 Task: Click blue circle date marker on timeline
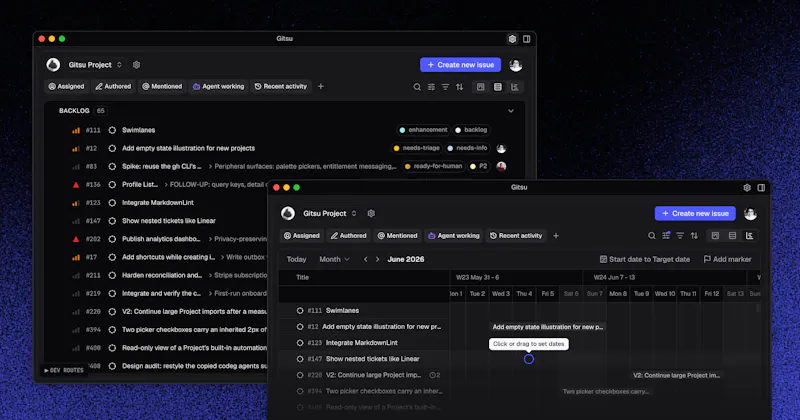coord(529,359)
